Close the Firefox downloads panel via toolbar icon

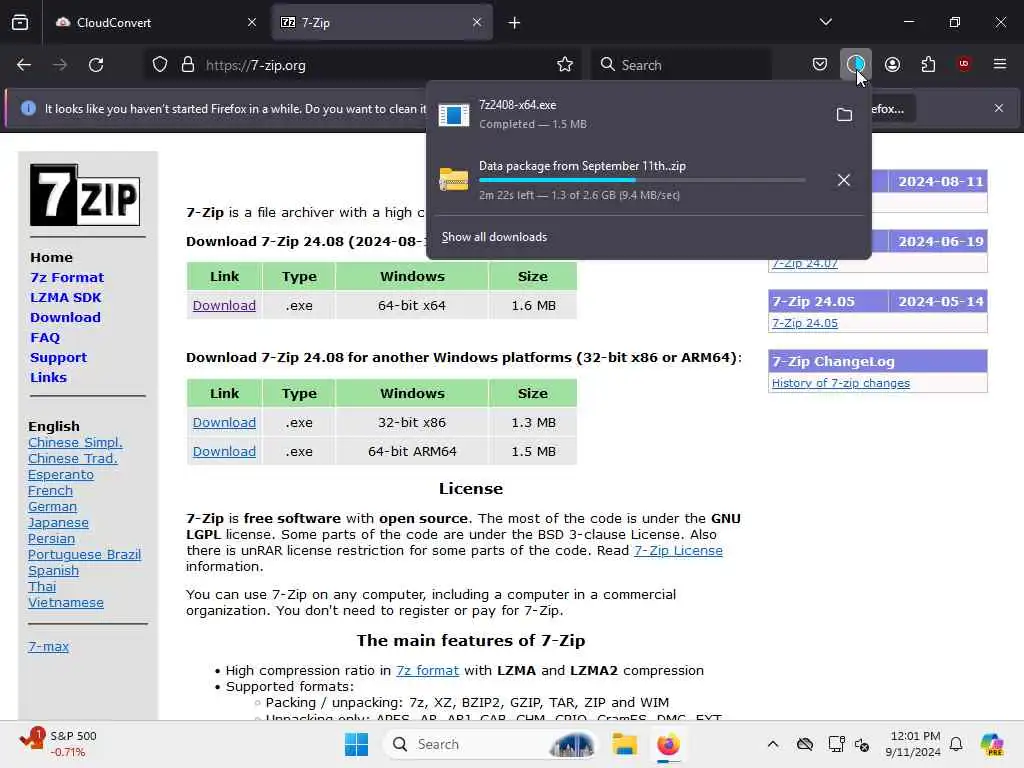[x=856, y=65]
